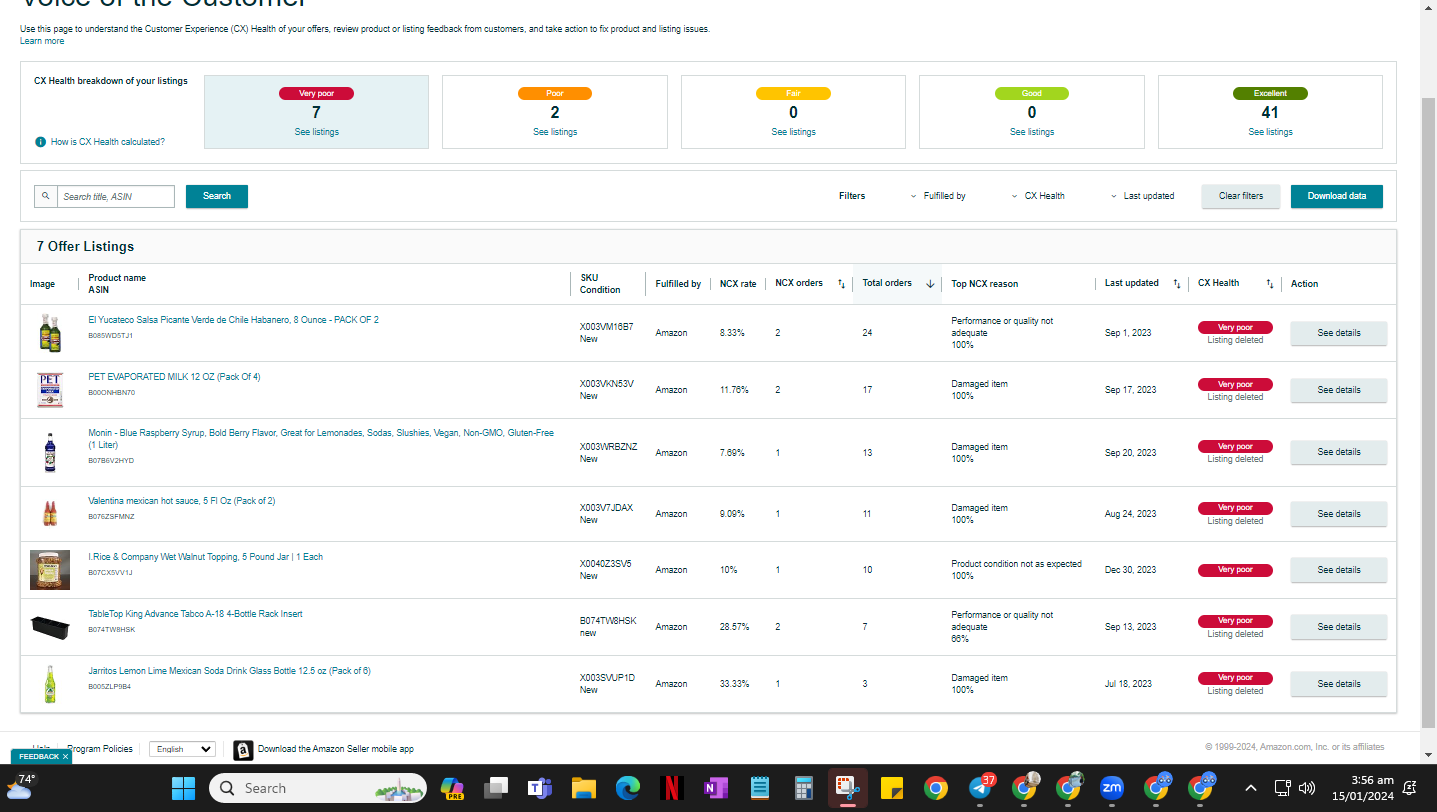Viewport: 1437px width, 812px height.
Task: See details for Monin Blue Raspberry Syrup
Action: (1339, 452)
